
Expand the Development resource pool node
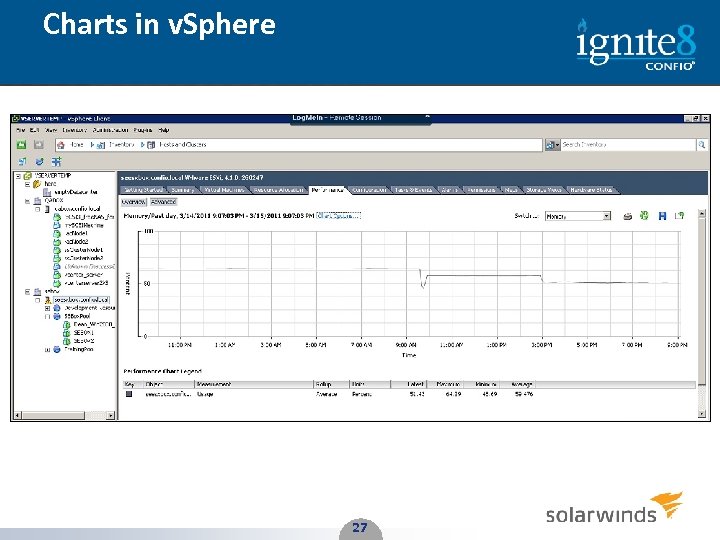pyautogui.click(x=47, y=308)
